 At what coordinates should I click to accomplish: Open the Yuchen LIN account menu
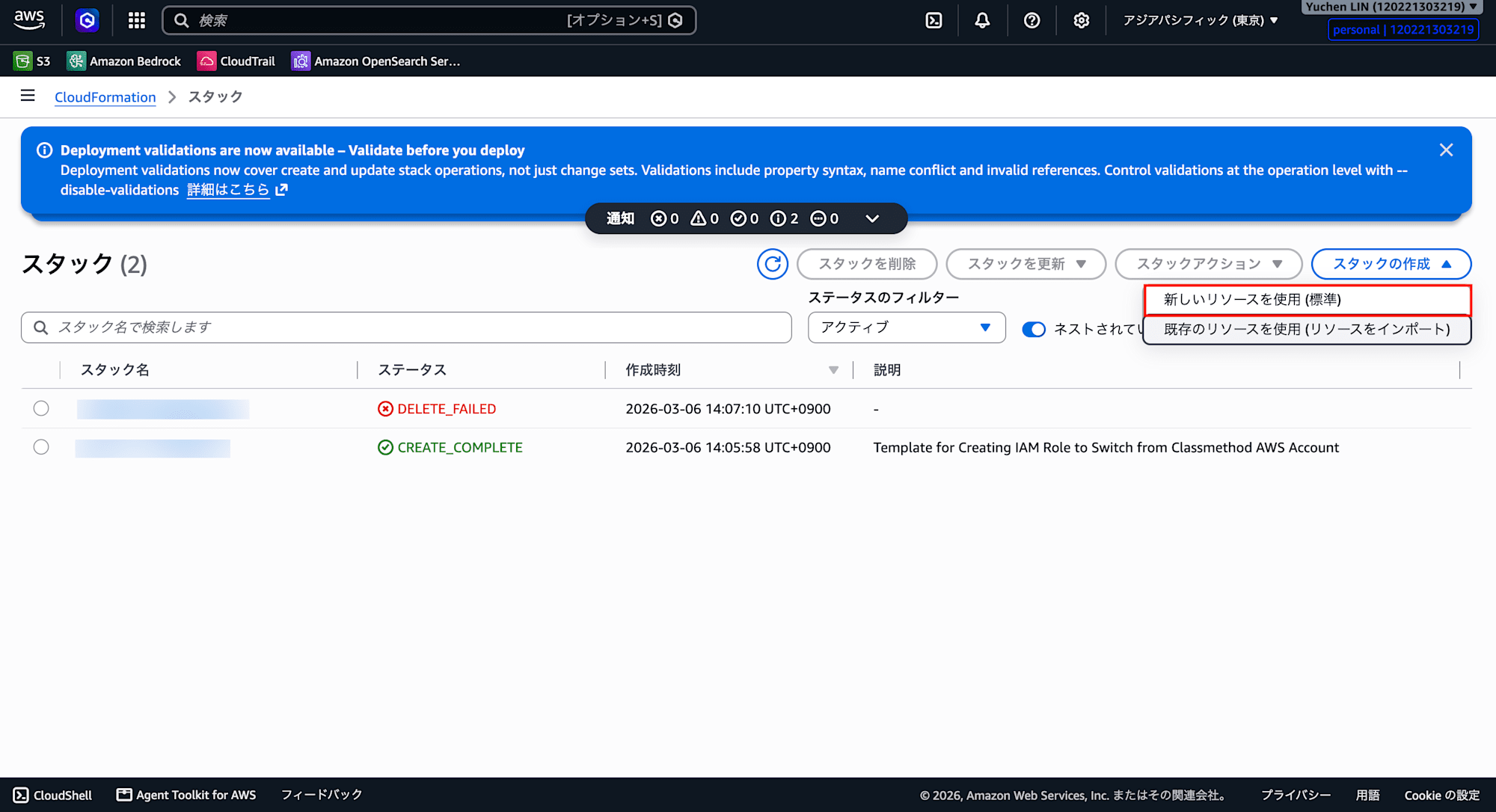(x=1391, y=7)
